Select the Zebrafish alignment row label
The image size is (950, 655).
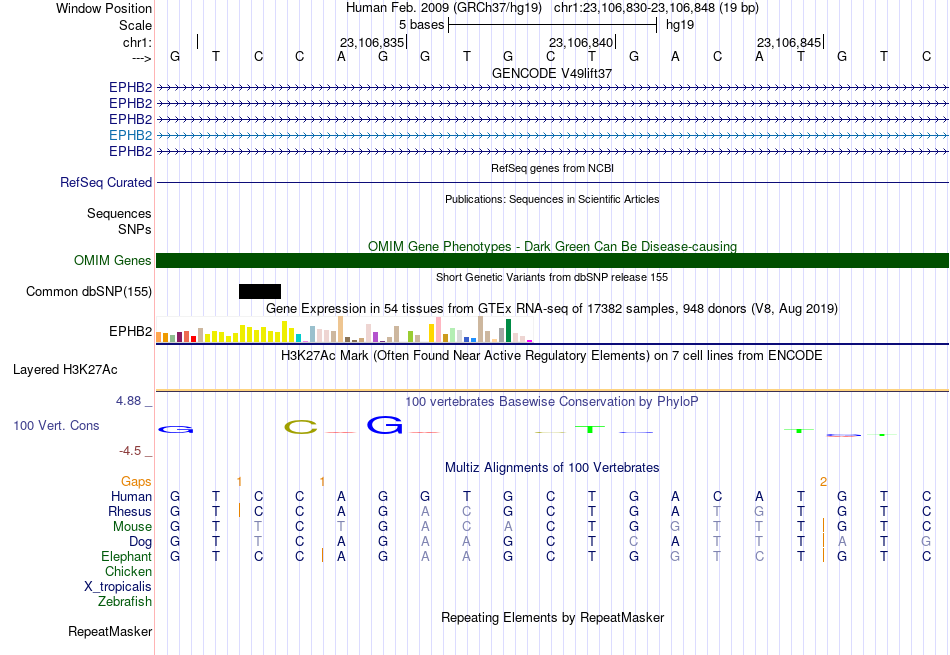pyautogui.click(x=125, y=602)
